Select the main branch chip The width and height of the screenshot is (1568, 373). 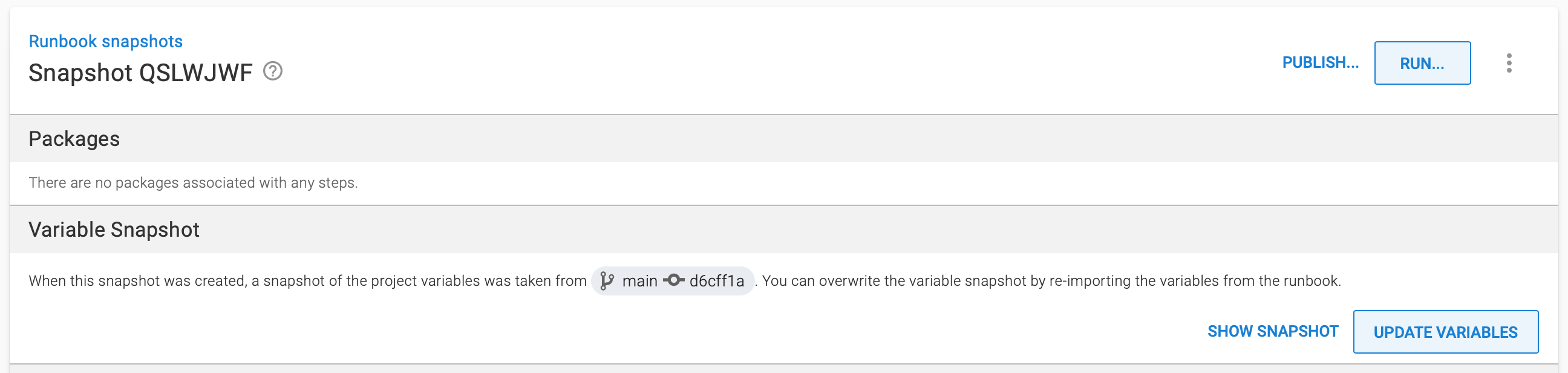(x=640, y=280)
